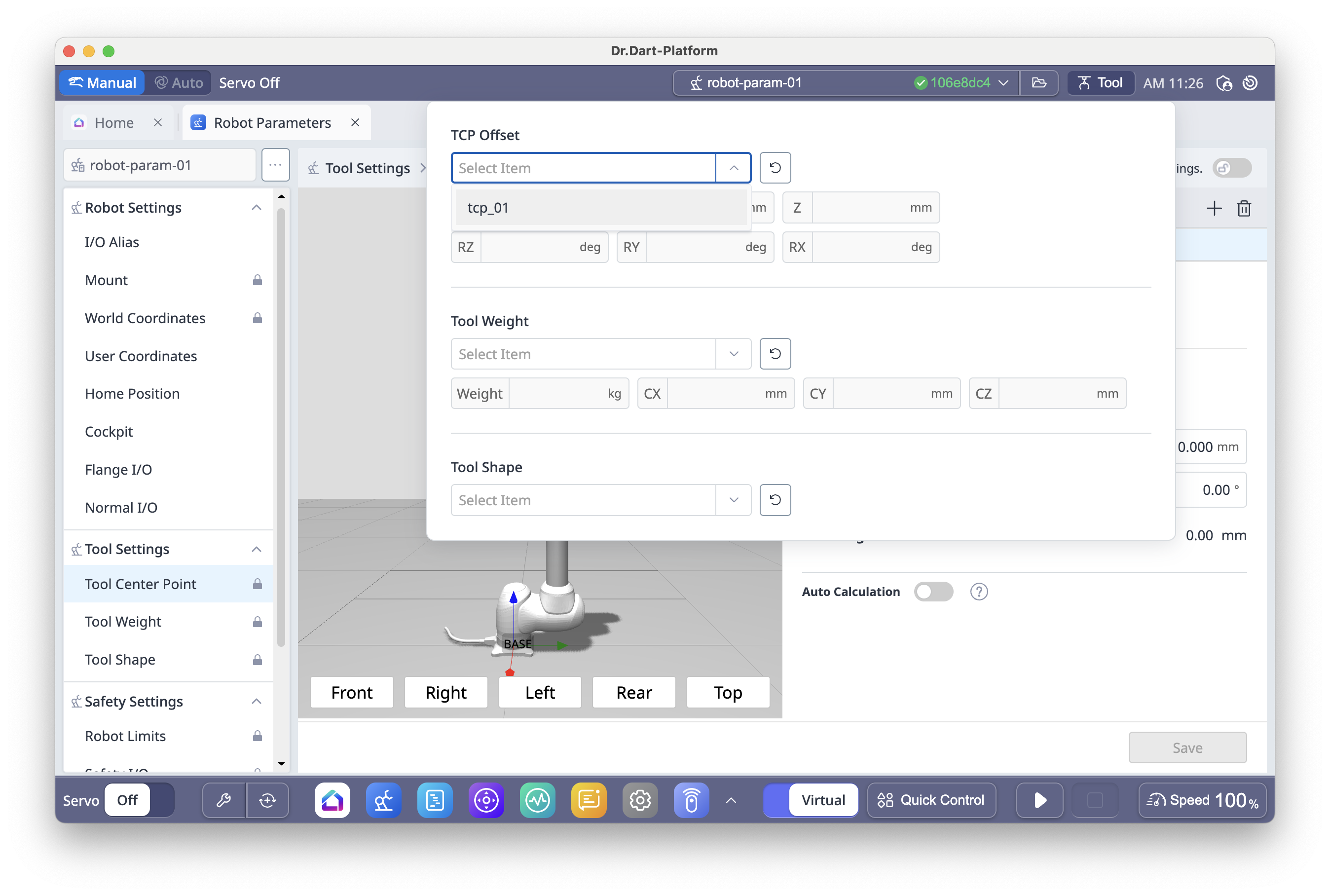Click the Auto Calculation help icon

[x=979, y=592]
